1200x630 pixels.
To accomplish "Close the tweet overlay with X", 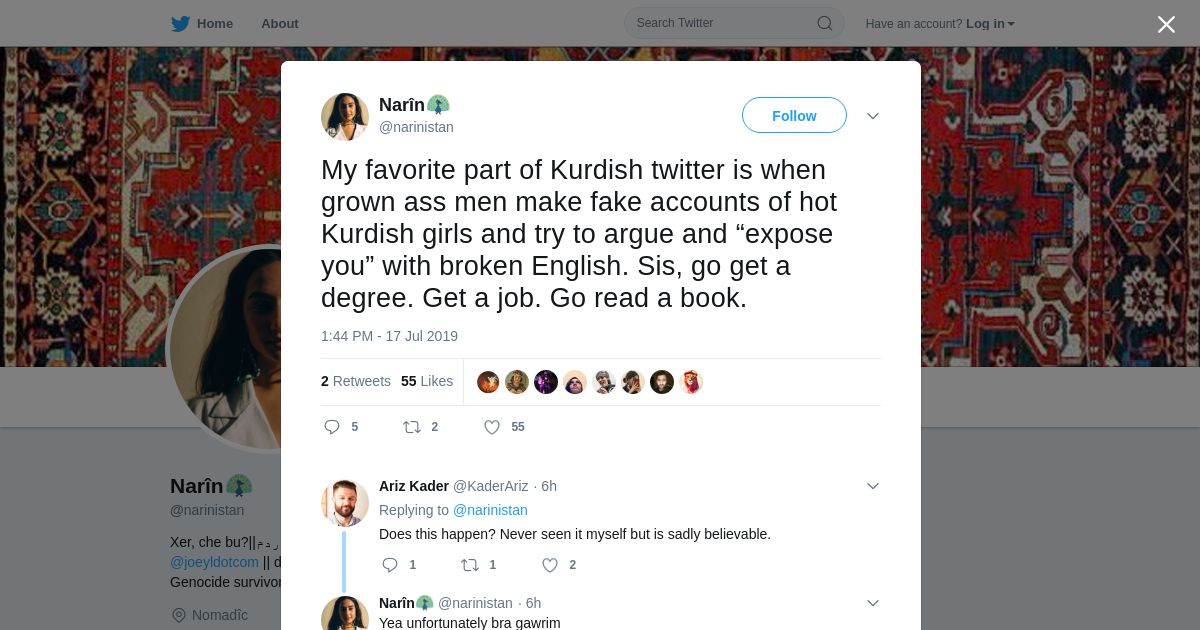I will [1166, 24].
